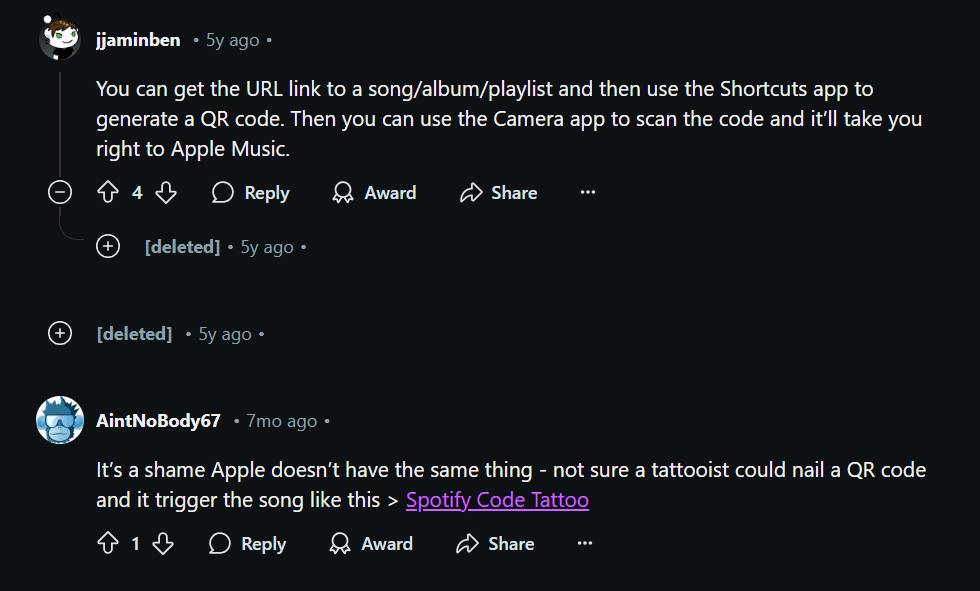Reply to jjaminben's comment
980x591 pixels.
point(250,192)
